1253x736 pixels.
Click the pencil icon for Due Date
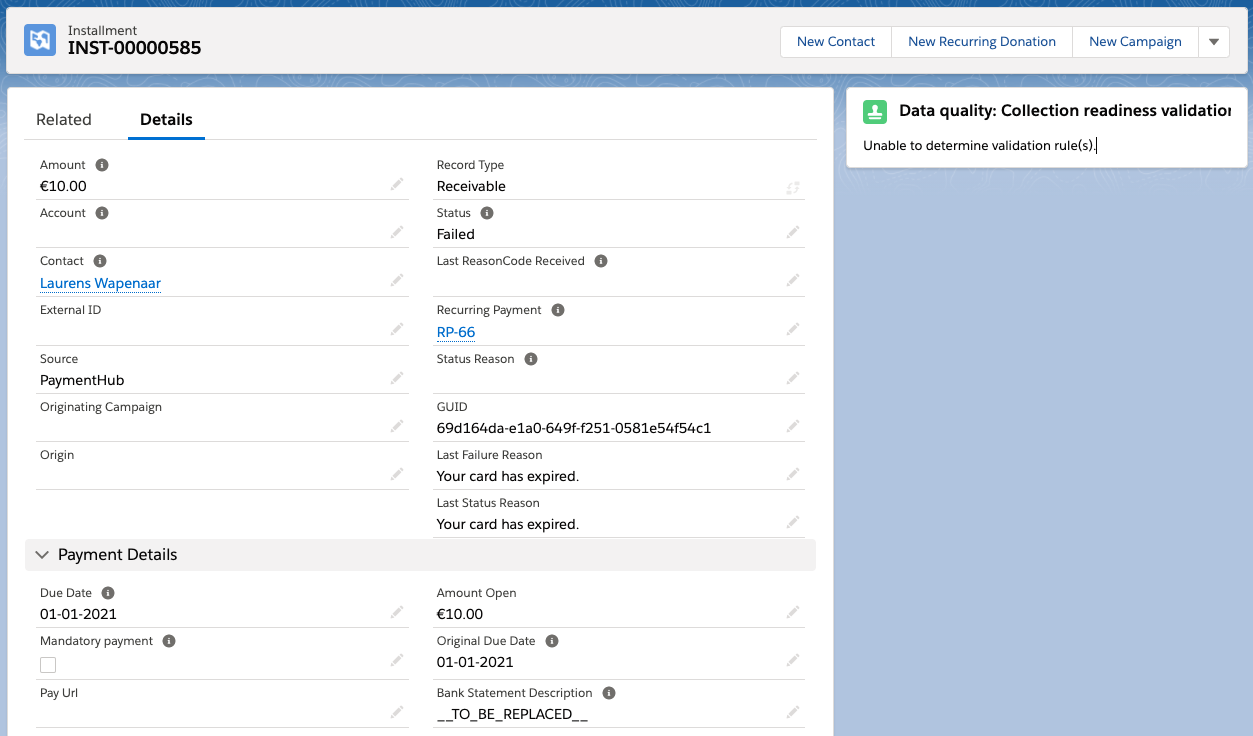tap(397, 612)
